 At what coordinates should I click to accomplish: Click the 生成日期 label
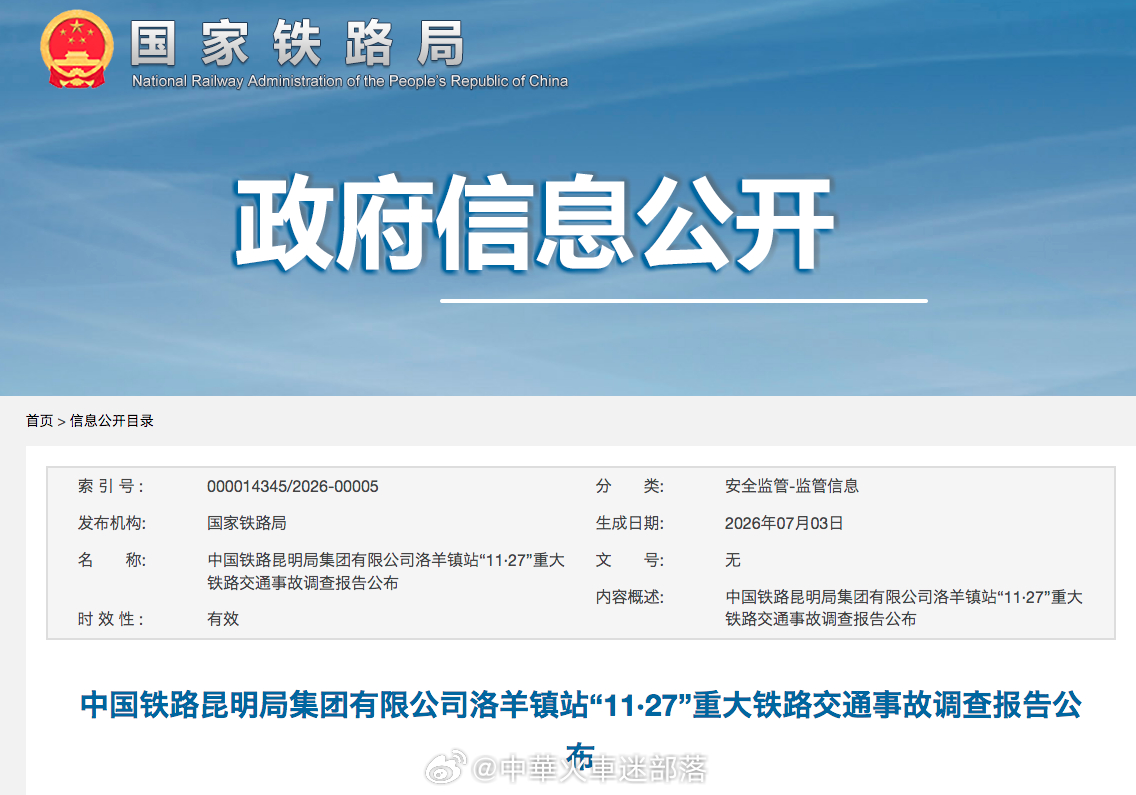pyautogui.click(x=630, y=523)
